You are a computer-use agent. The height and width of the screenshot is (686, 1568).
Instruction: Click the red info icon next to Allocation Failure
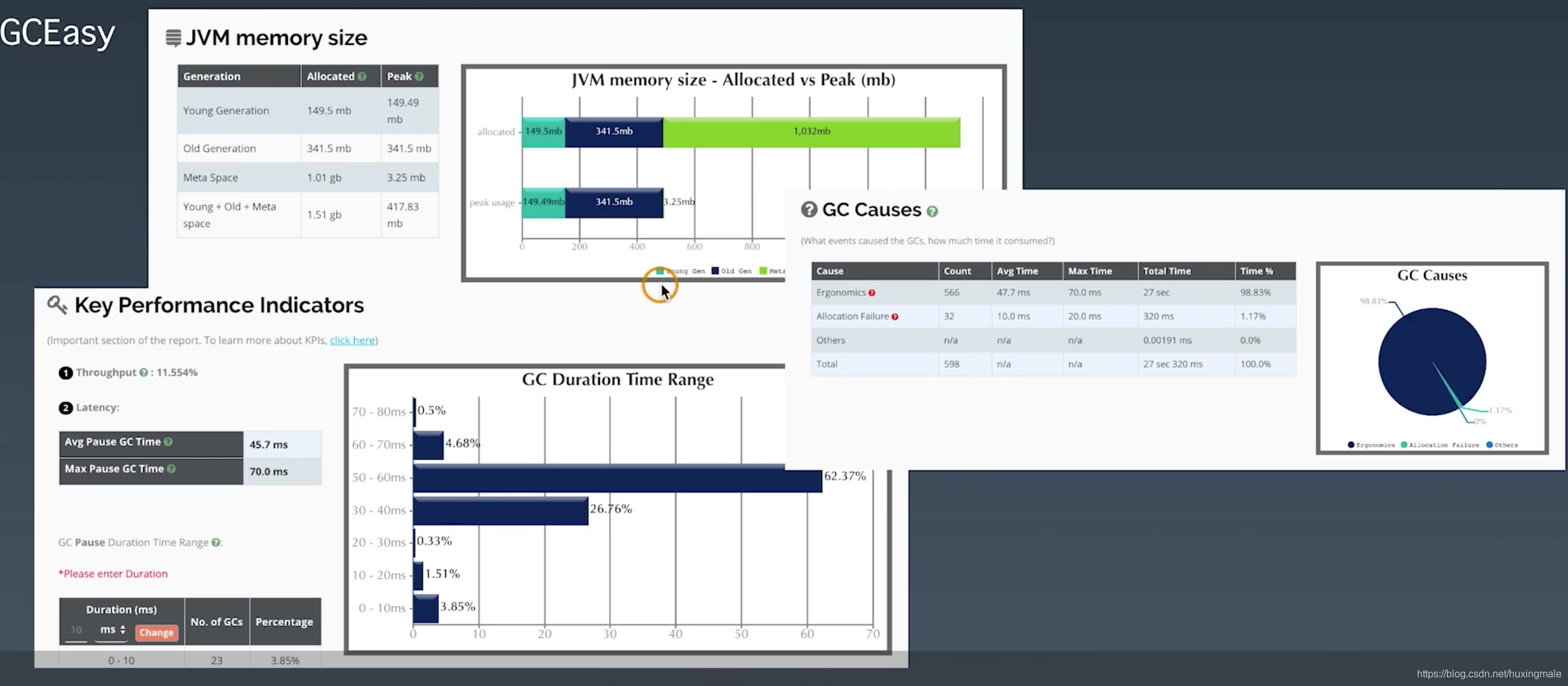tap(894, 317)
